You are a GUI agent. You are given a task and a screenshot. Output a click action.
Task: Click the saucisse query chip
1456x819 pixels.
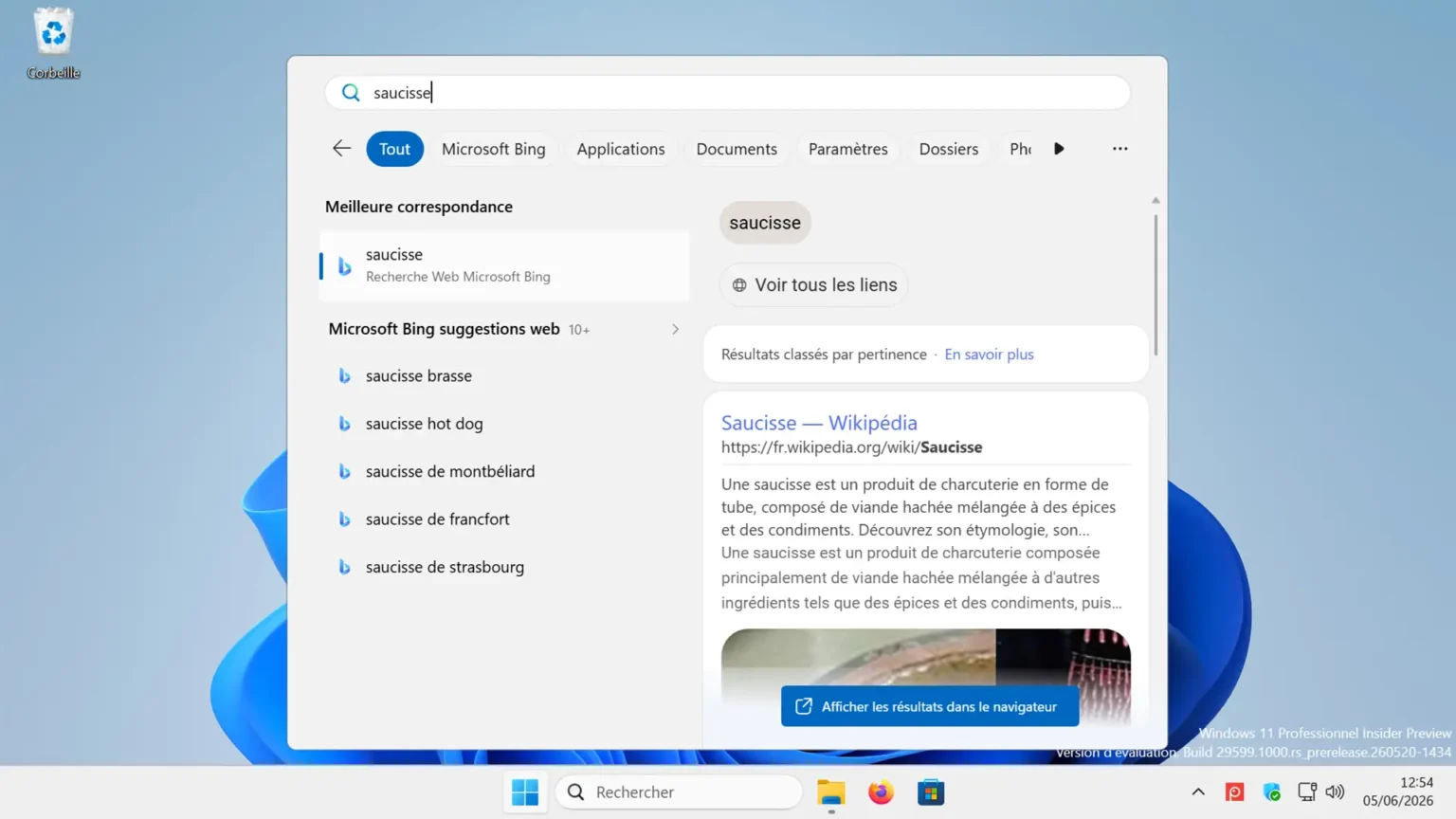(765, 223)
